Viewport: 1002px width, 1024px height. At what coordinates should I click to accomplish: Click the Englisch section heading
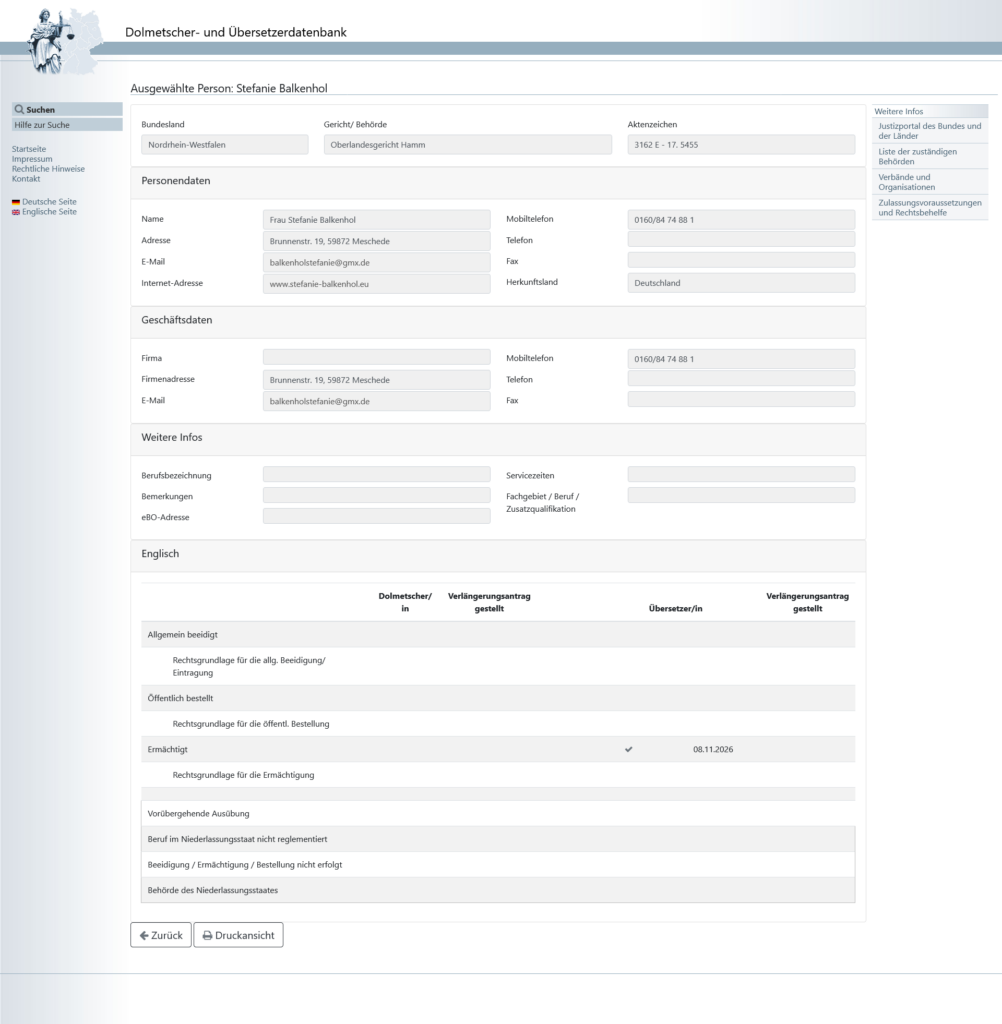coord(160,553)
